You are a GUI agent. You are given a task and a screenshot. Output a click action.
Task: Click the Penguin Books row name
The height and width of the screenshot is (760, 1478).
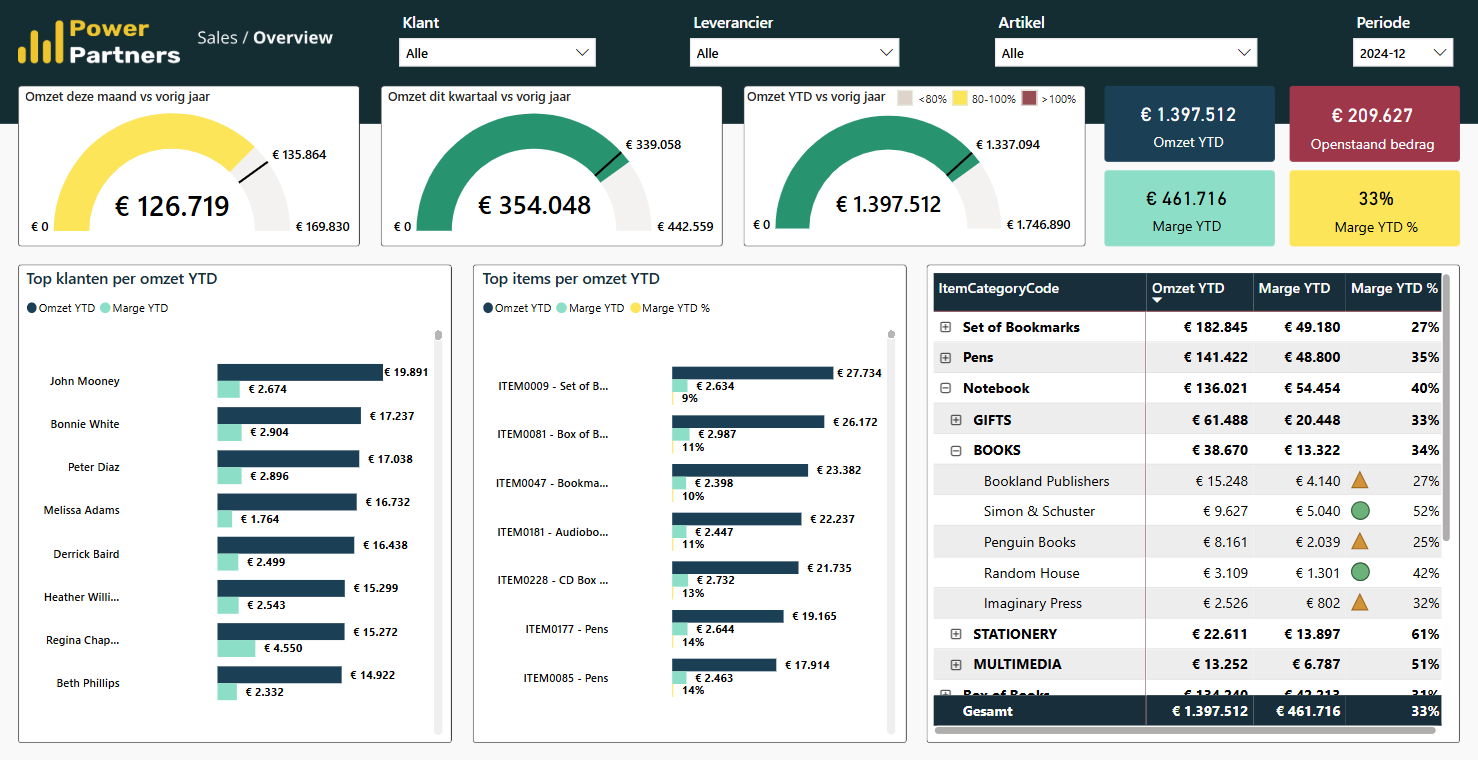coord(1030,542)
